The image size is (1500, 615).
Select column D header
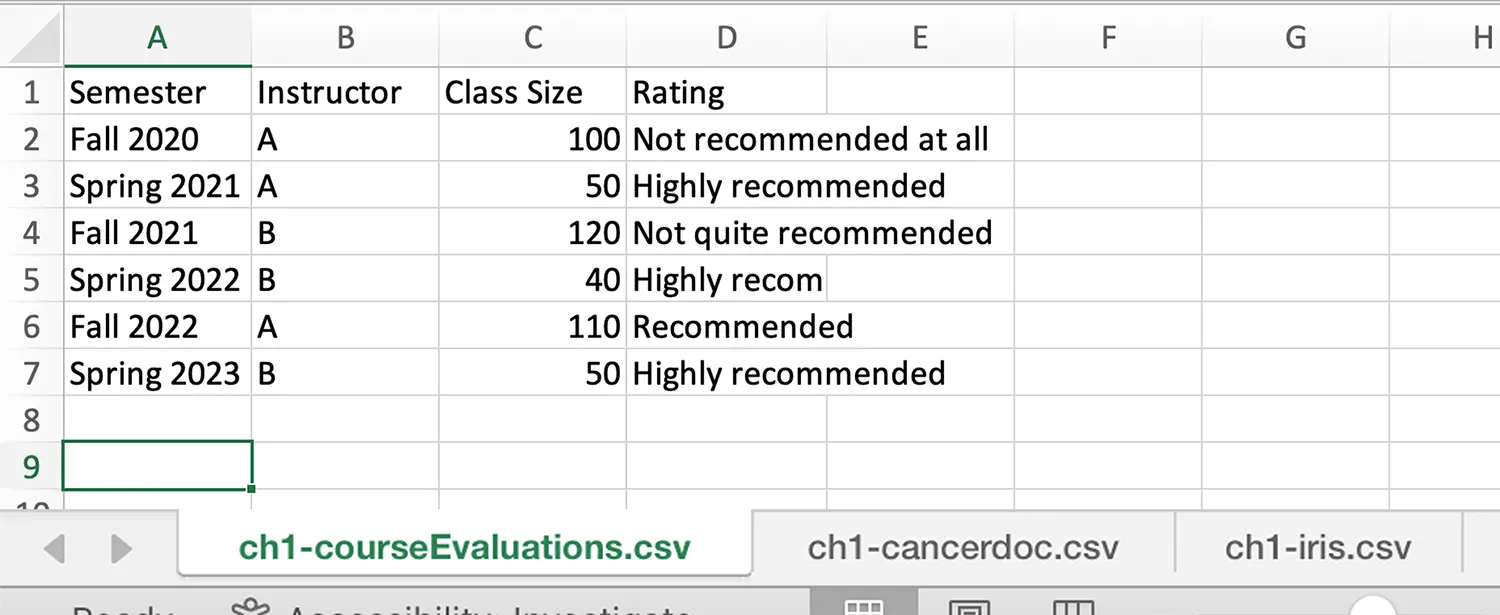point(726,37)
